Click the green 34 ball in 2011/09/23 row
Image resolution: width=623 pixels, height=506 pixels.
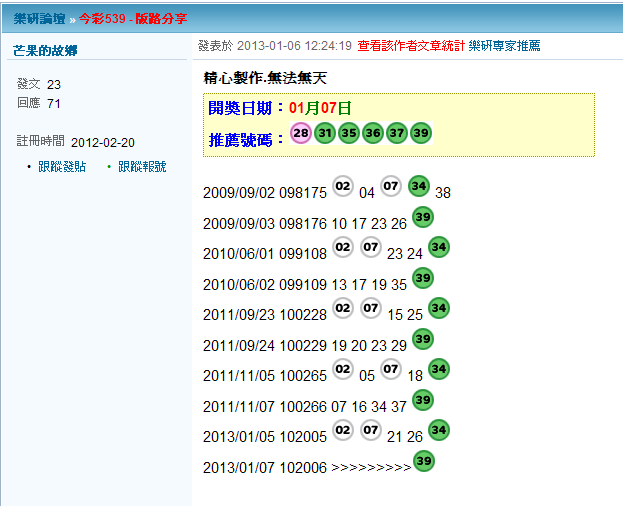[438, 308]
